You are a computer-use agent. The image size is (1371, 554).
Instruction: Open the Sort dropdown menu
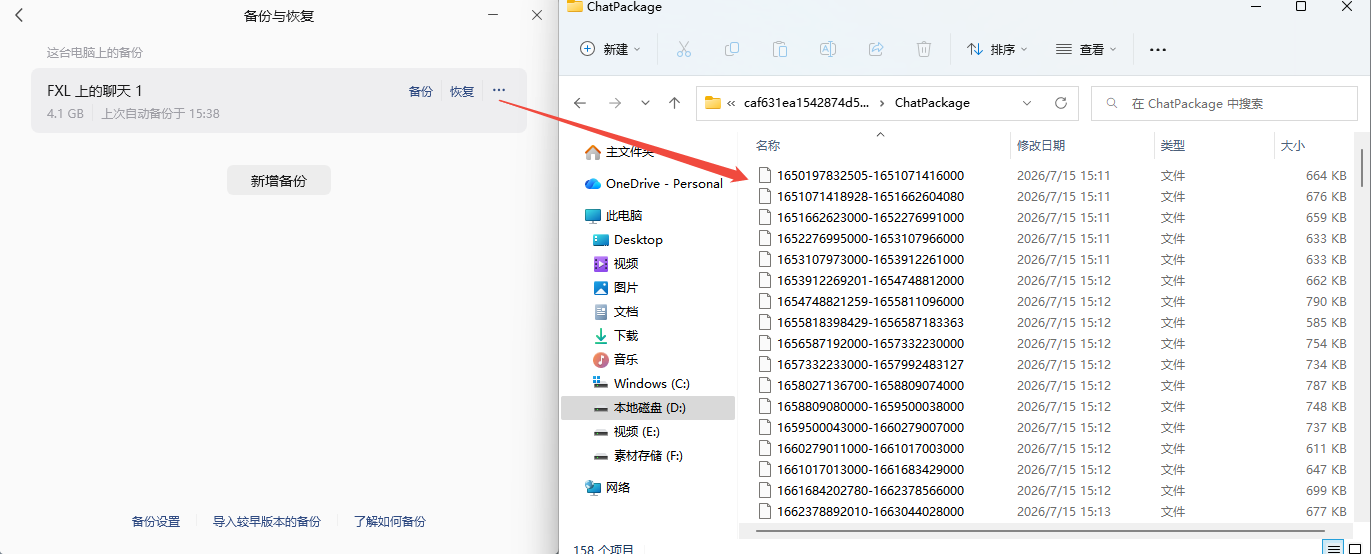click(997, 49)
